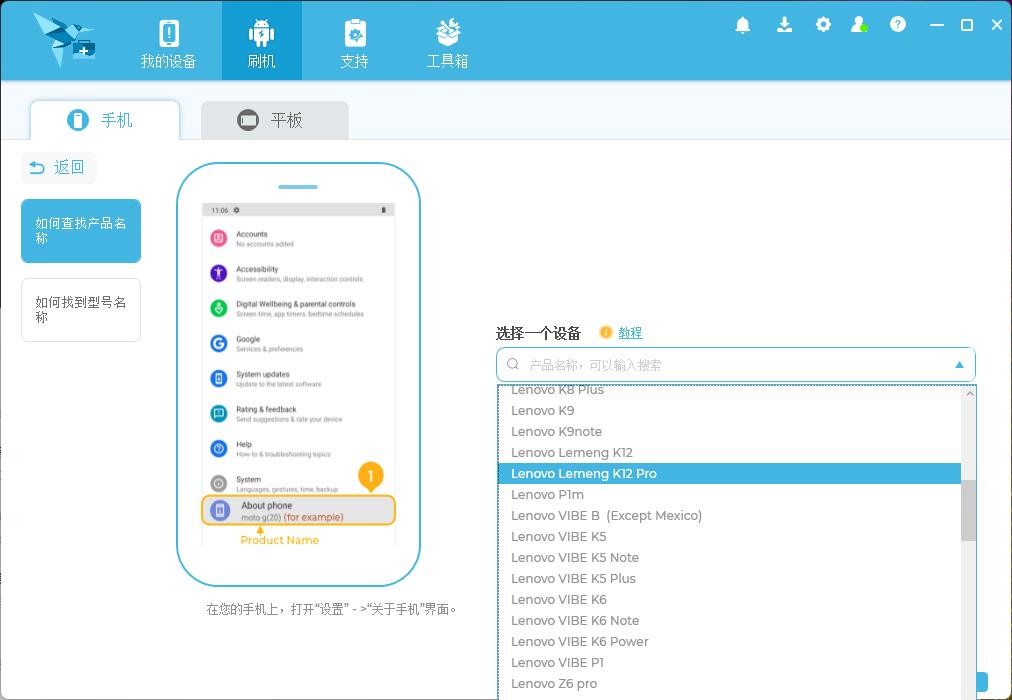
Task: Select Lenovo VIBE P1
Action: click(x=729, y=662)
